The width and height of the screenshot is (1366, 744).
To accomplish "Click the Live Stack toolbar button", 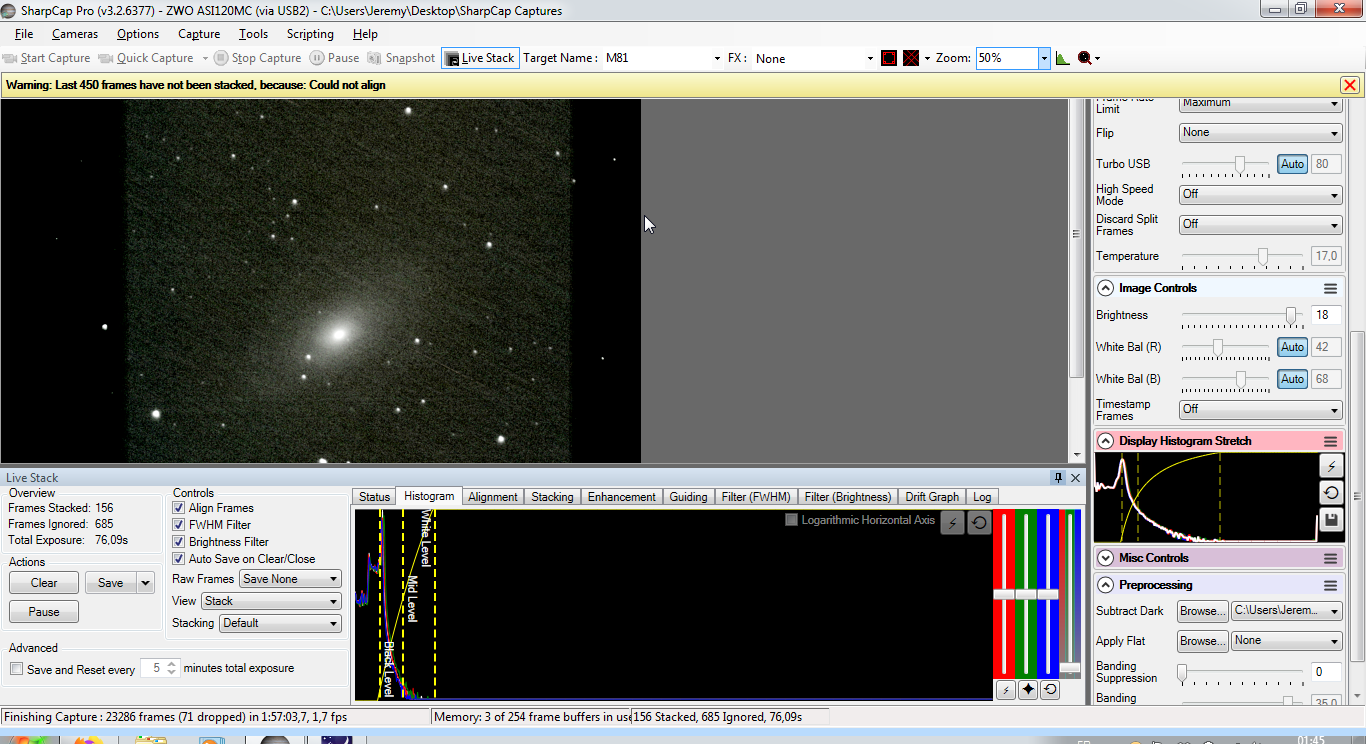I will pyautogui.click(x=480, y=58).
